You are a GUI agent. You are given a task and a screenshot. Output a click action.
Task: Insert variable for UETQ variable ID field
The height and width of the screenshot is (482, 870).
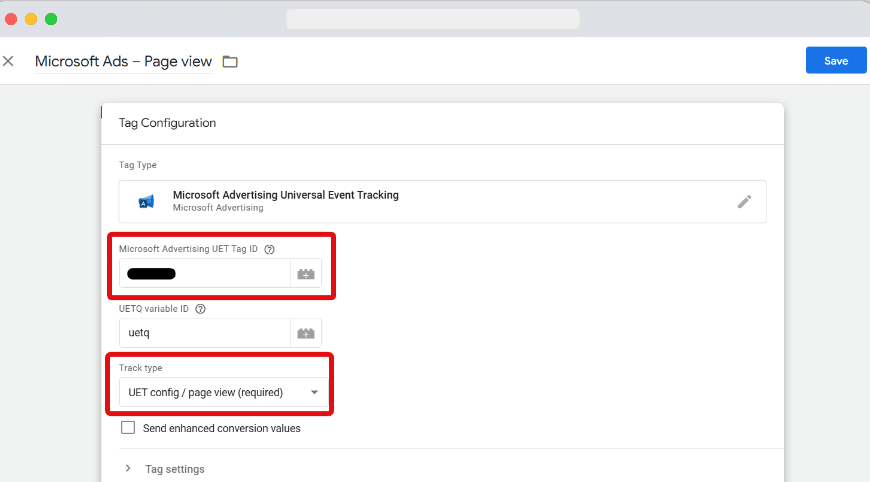coord(306,333)
